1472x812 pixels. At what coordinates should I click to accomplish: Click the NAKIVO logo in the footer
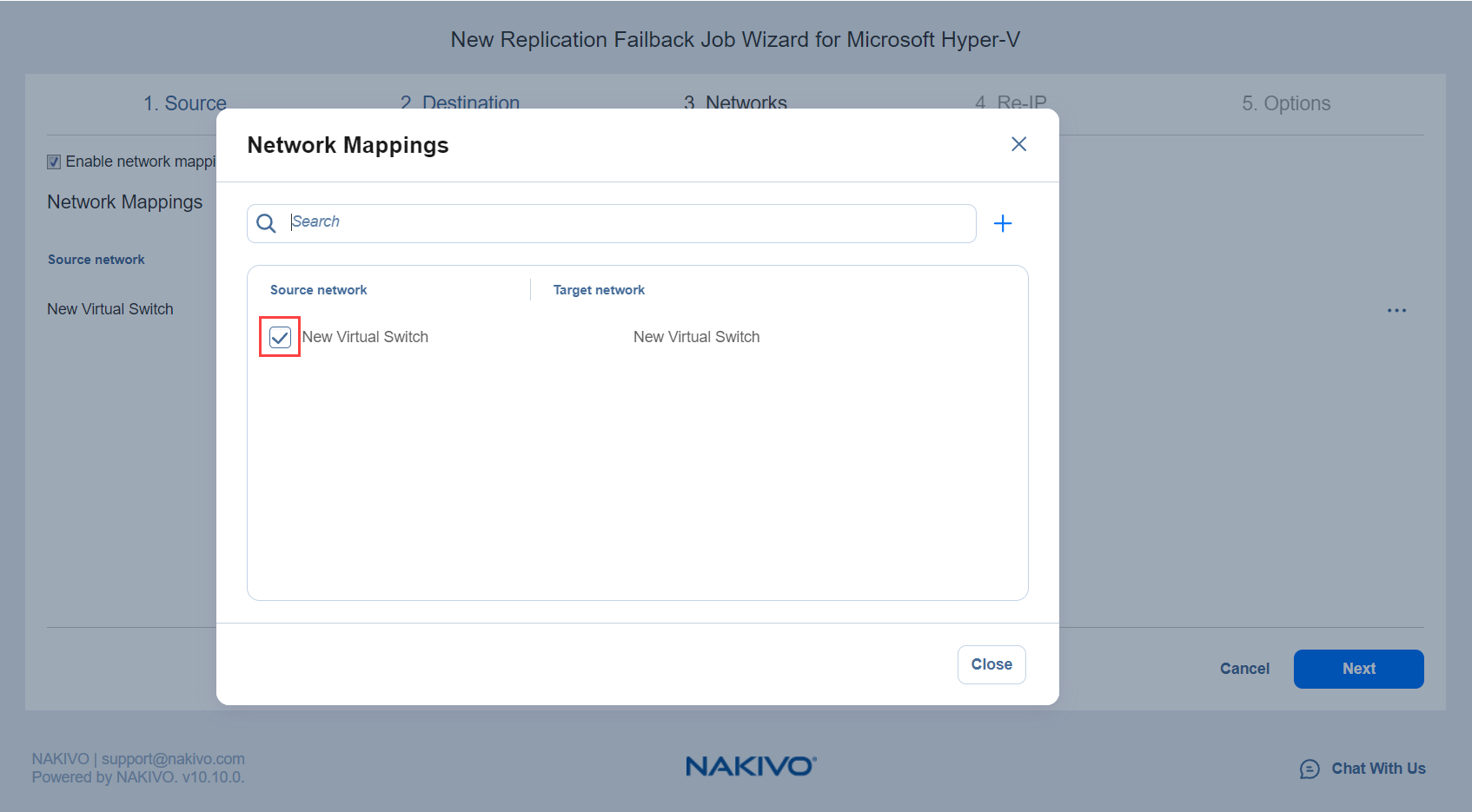point(750,766)
